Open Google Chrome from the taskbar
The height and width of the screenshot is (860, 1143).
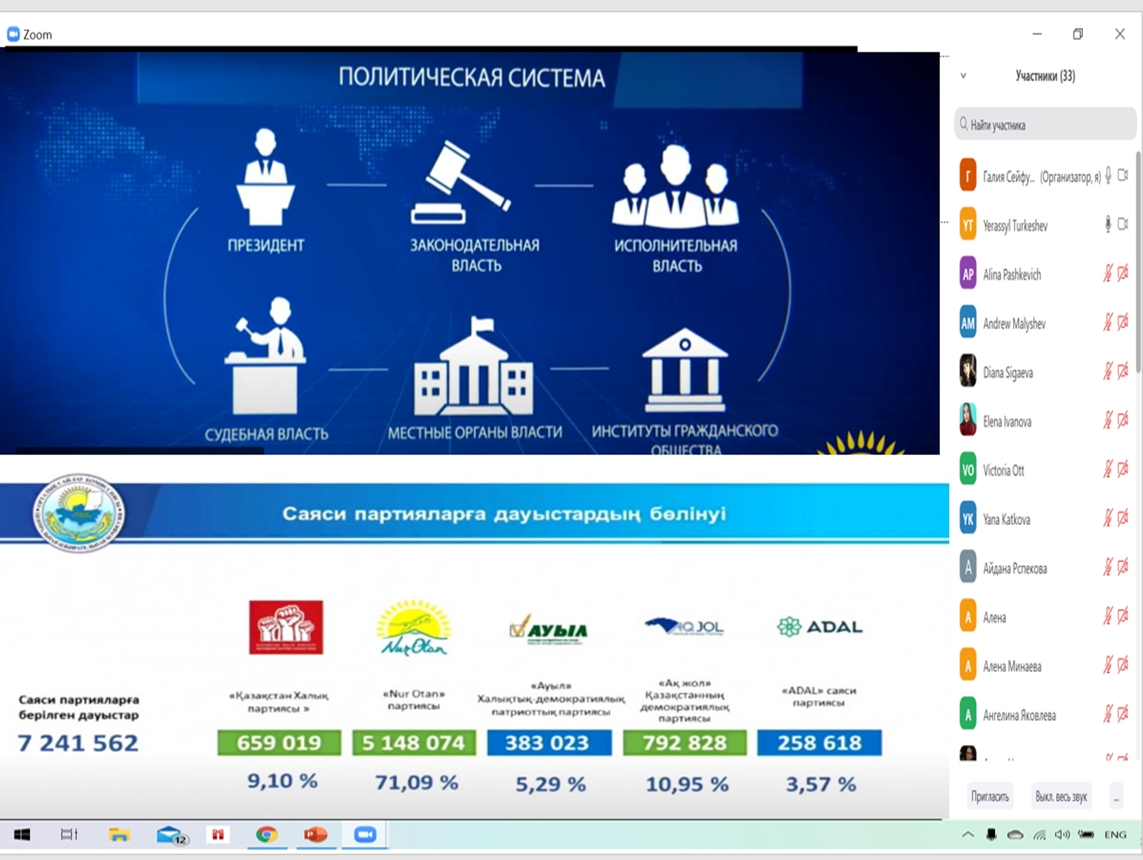tap(266, 834)
